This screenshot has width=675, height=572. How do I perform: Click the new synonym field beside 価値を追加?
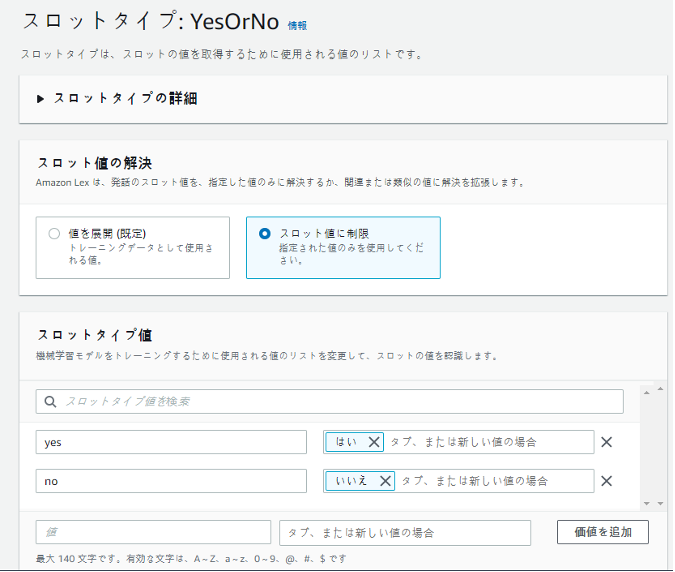coord(405,532)
